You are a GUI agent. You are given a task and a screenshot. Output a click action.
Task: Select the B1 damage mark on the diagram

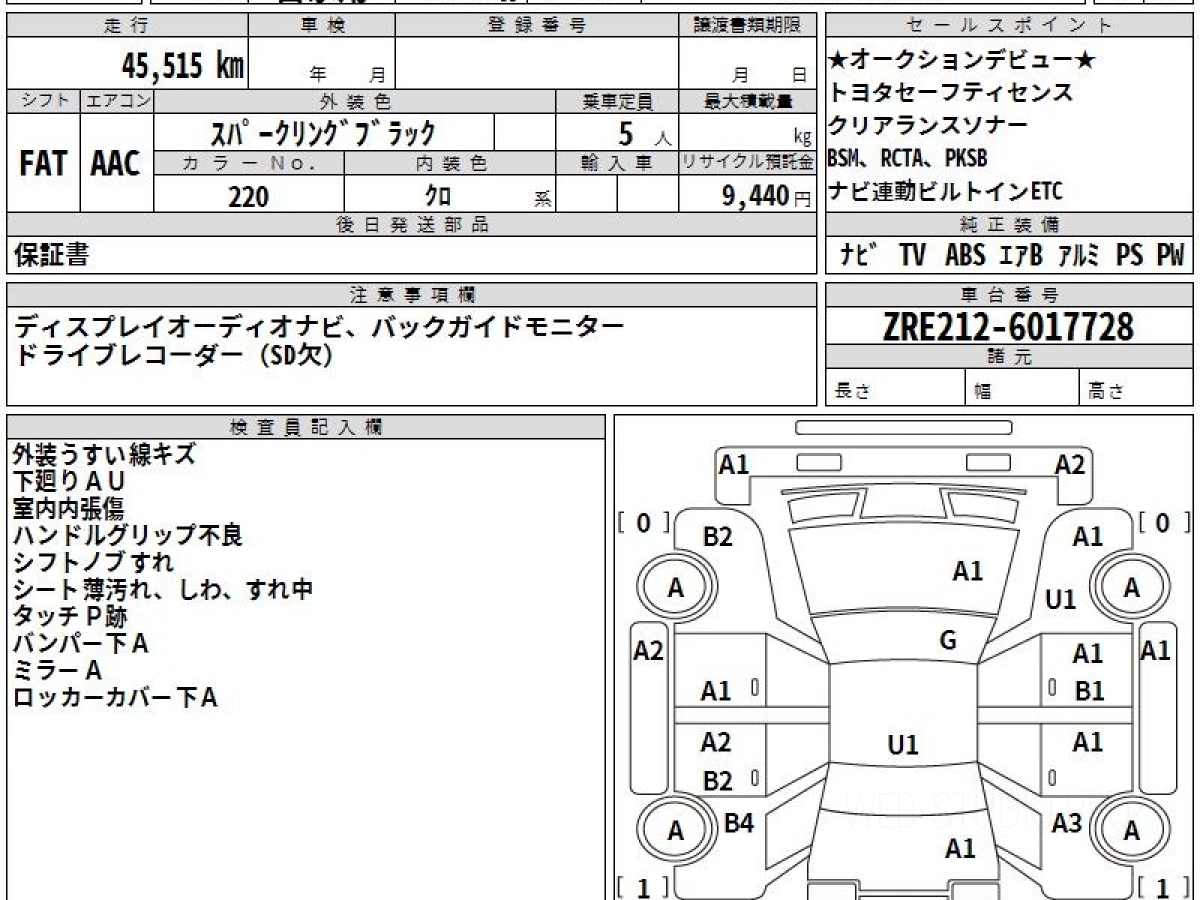(1089, 690)
